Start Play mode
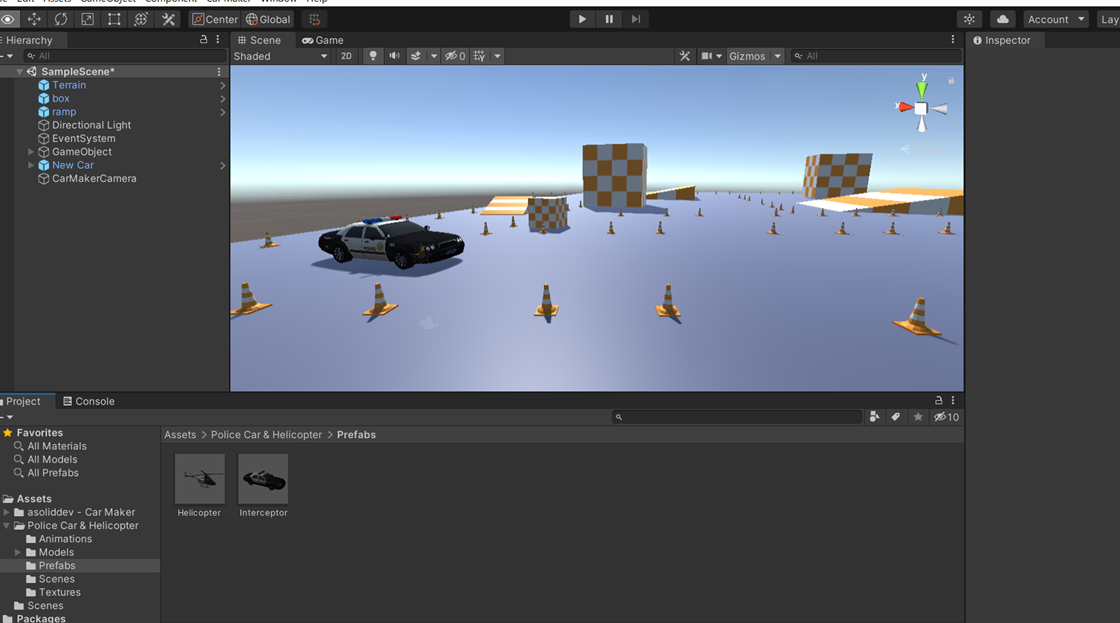The height and width of the screenshot is (623, 1120). tap(582, 19)
